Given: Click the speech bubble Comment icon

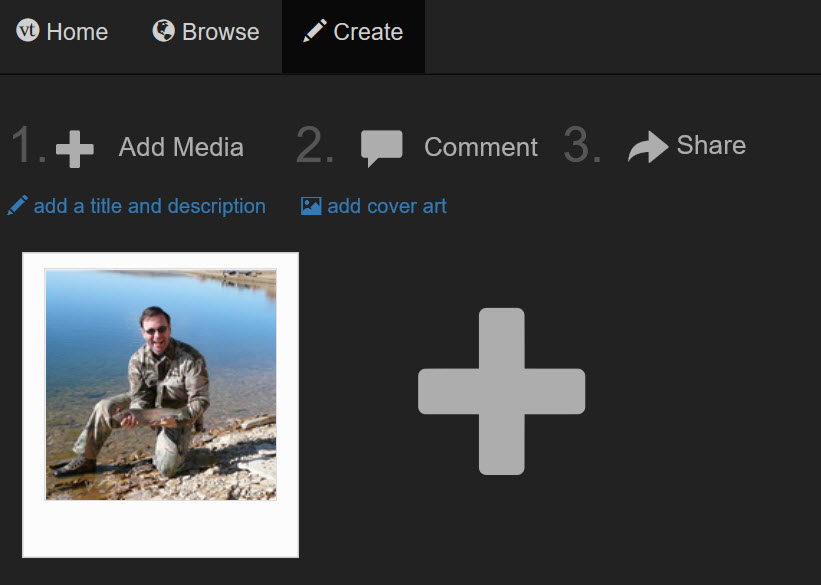Looking at the screenshot, I should [x=381, y=148].
